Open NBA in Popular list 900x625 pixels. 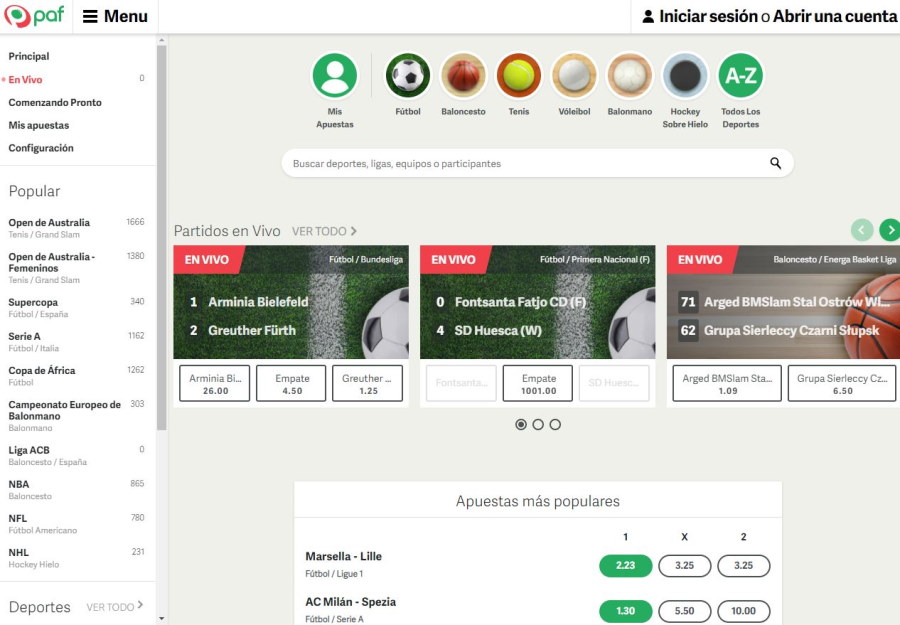76,490
